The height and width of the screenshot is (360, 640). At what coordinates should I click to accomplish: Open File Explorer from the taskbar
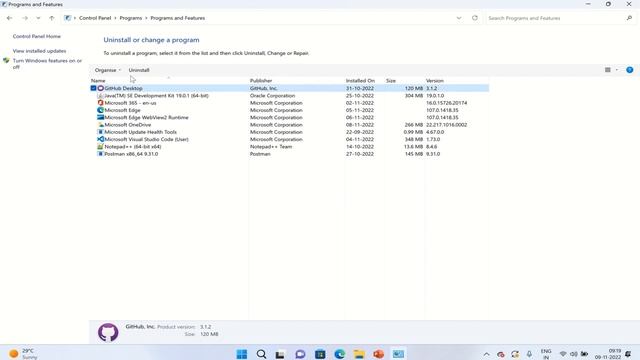tap(359, 354)
